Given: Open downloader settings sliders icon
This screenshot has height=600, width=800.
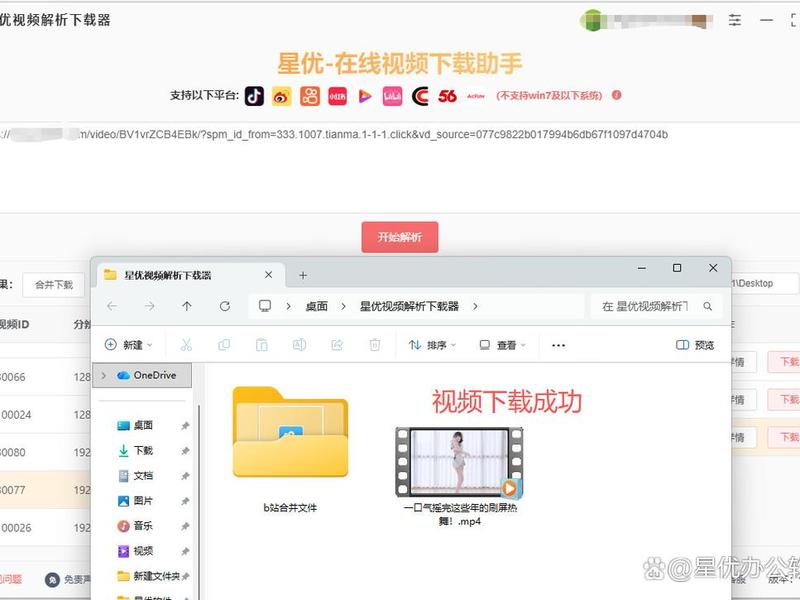Looking at the screenshot, I should coord(735,20).
